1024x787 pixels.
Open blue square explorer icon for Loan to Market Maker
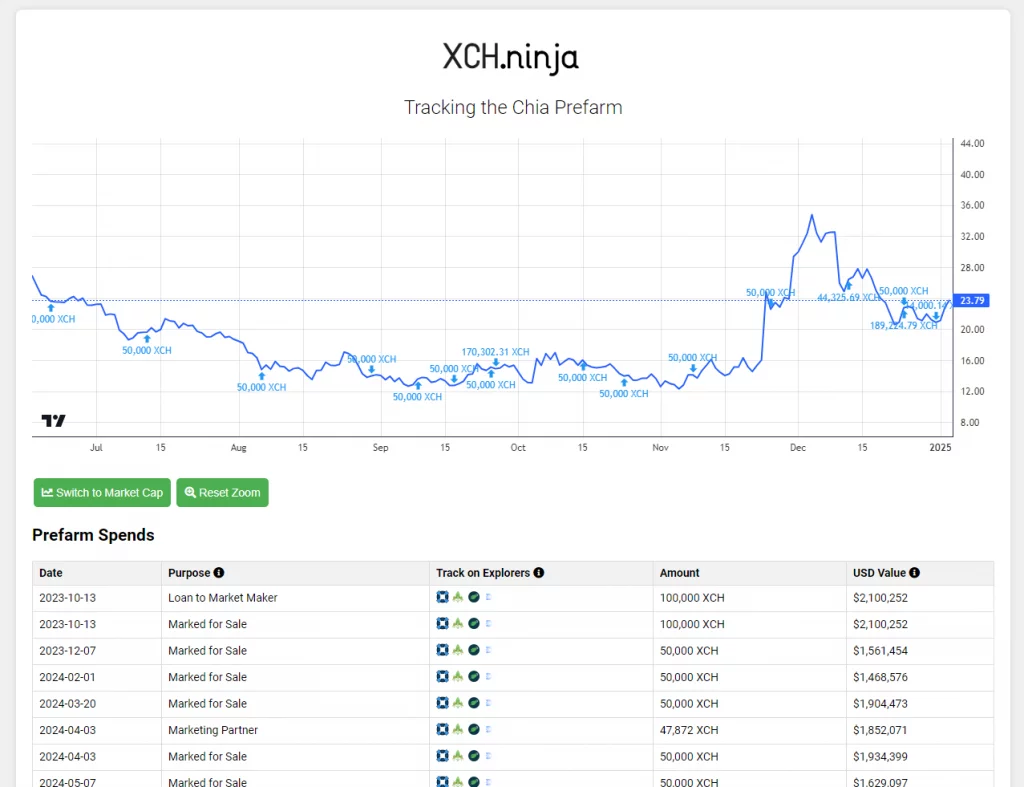[442, 597]
